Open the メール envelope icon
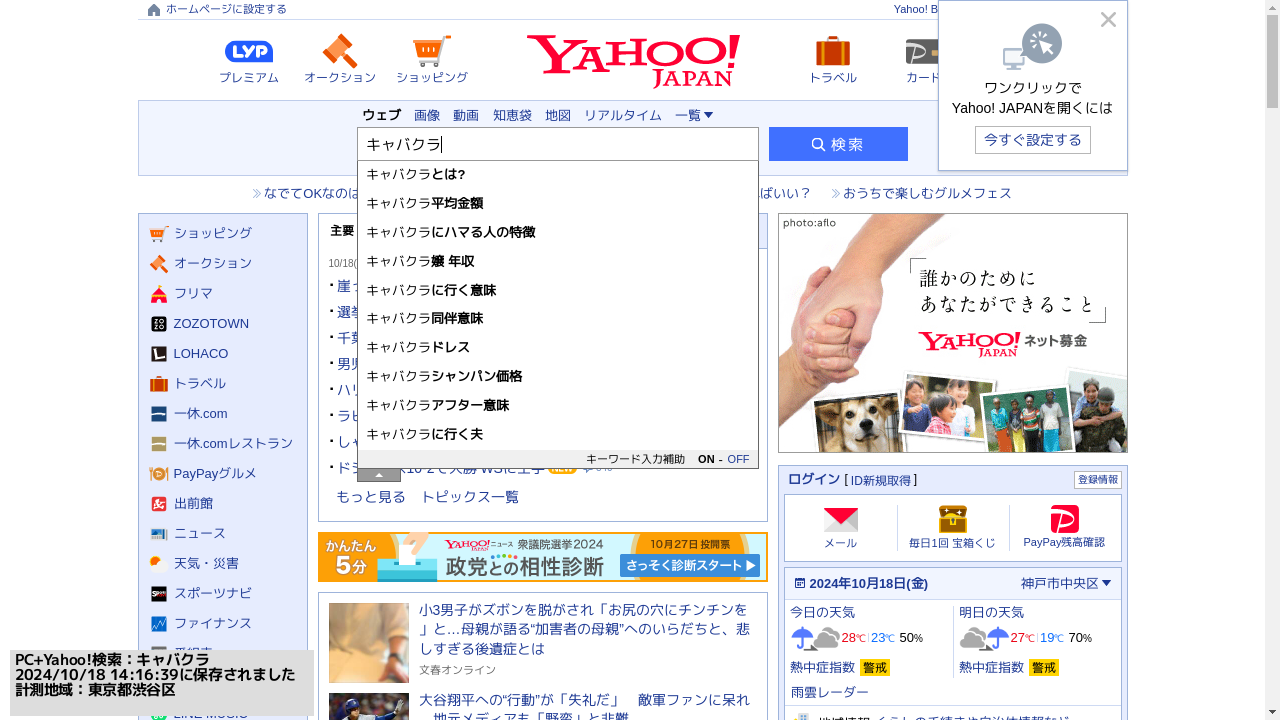 coord(840,520)
